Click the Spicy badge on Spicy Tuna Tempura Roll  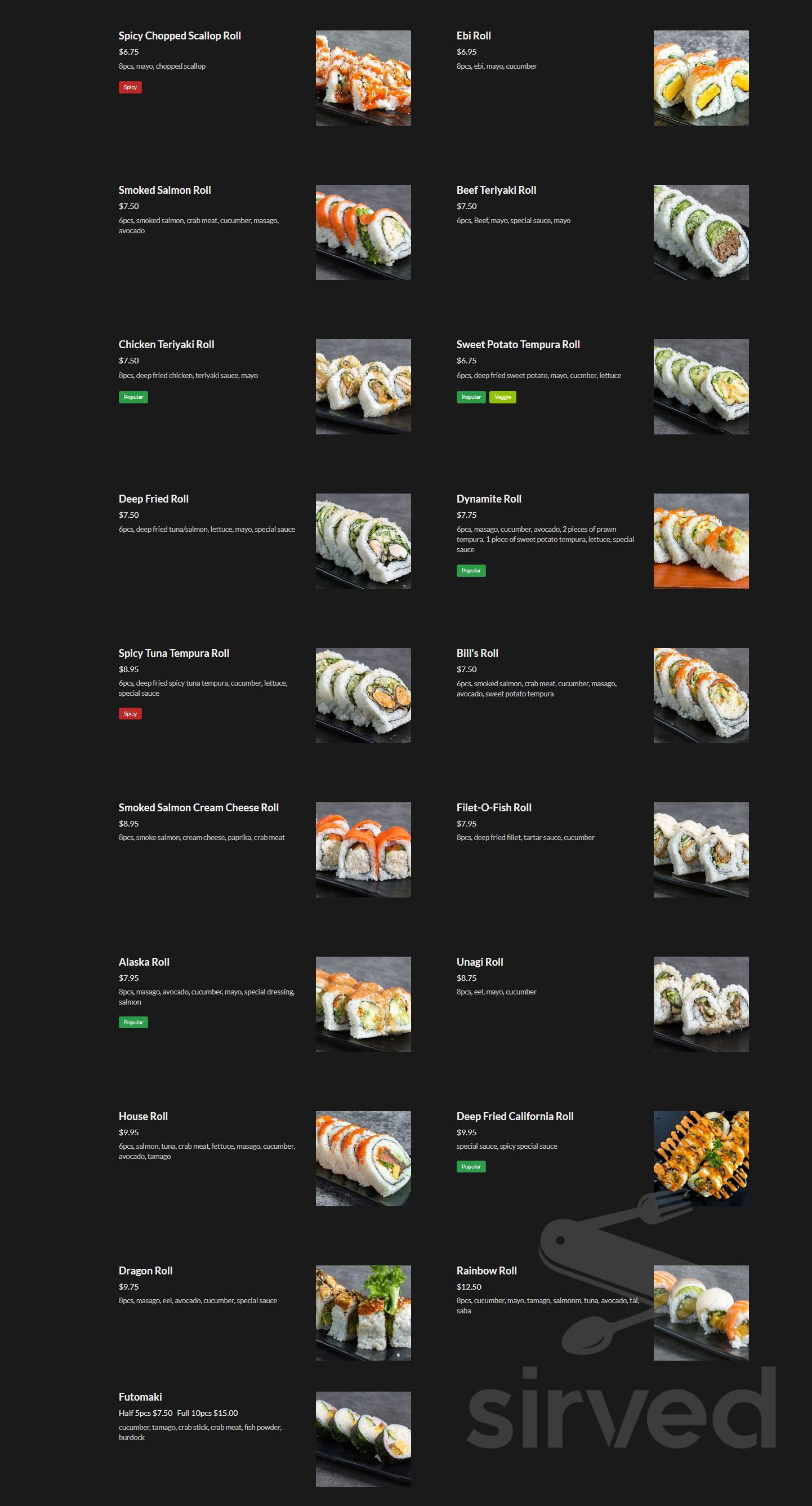click(130, 713)
